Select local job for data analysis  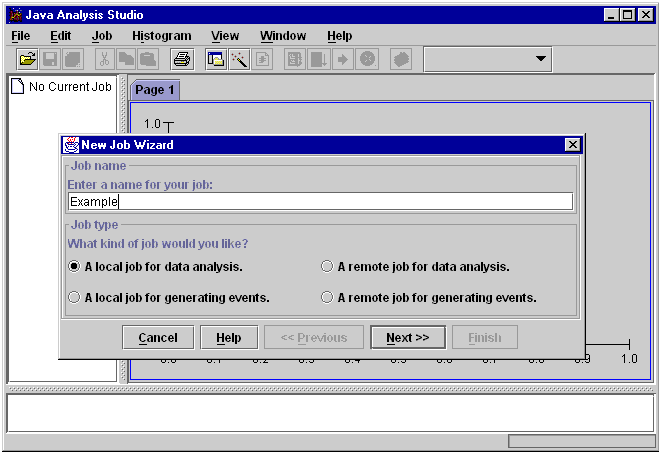(74, 267)
